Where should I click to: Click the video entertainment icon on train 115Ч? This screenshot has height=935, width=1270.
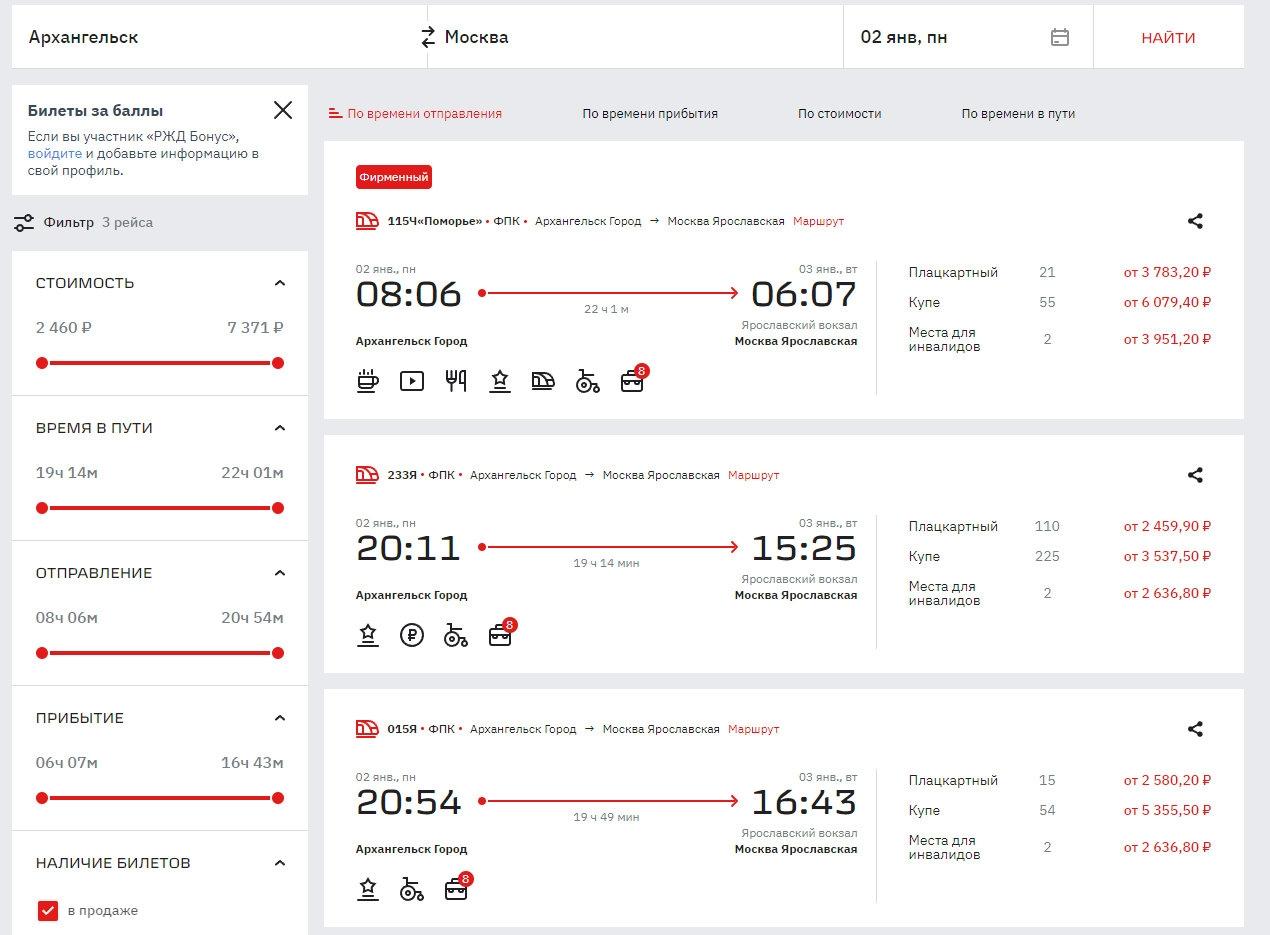point(412,381)
